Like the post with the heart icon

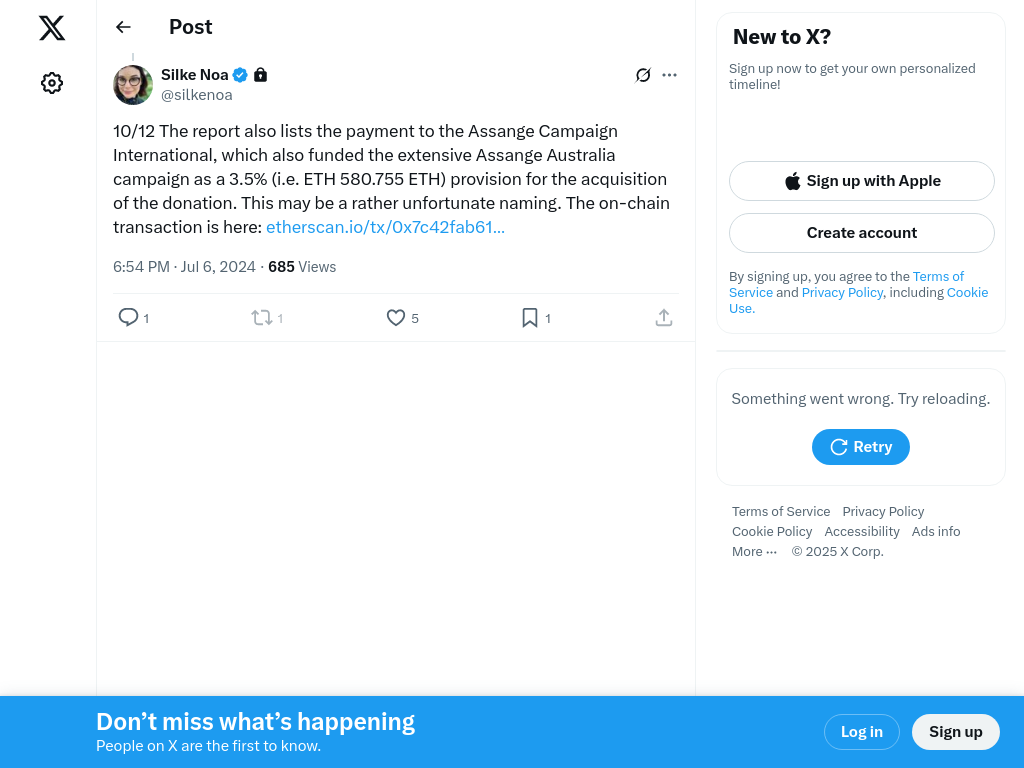(396, 318)
